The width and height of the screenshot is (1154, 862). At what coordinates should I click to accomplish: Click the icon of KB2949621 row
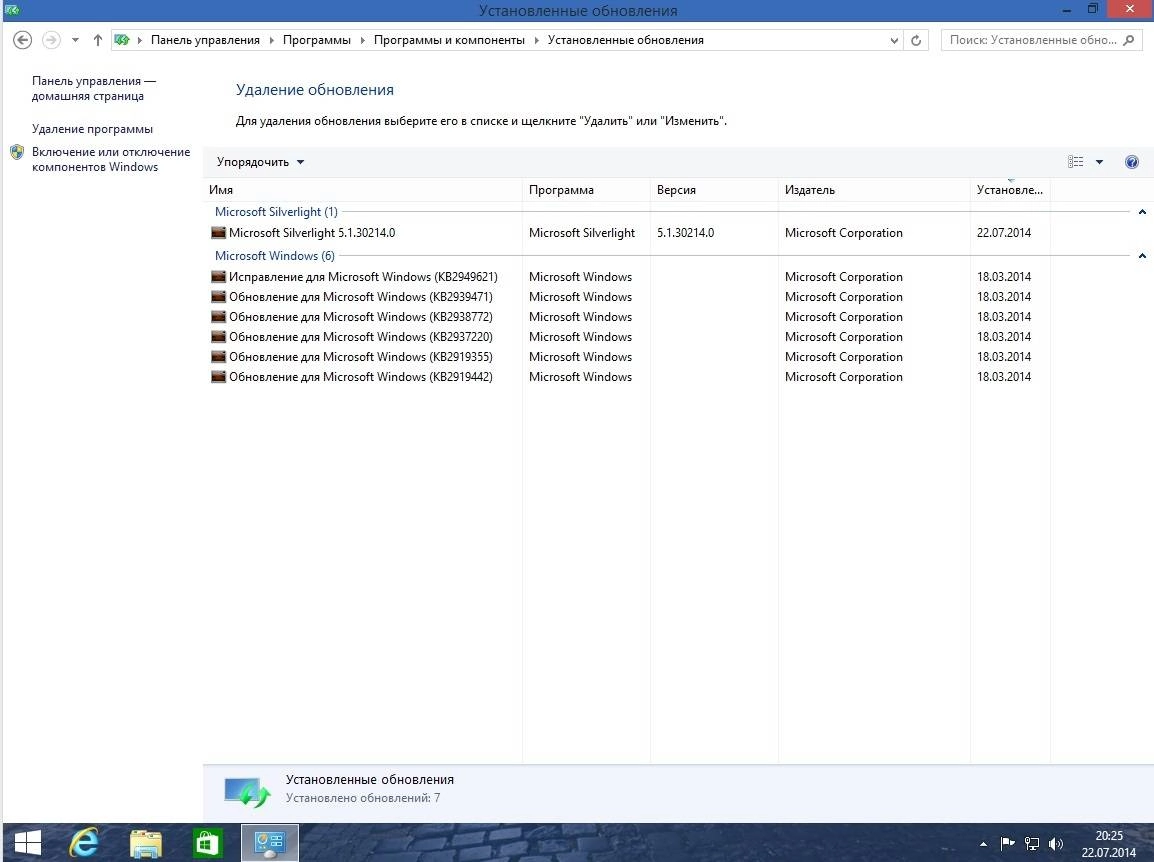pos(218,277)
